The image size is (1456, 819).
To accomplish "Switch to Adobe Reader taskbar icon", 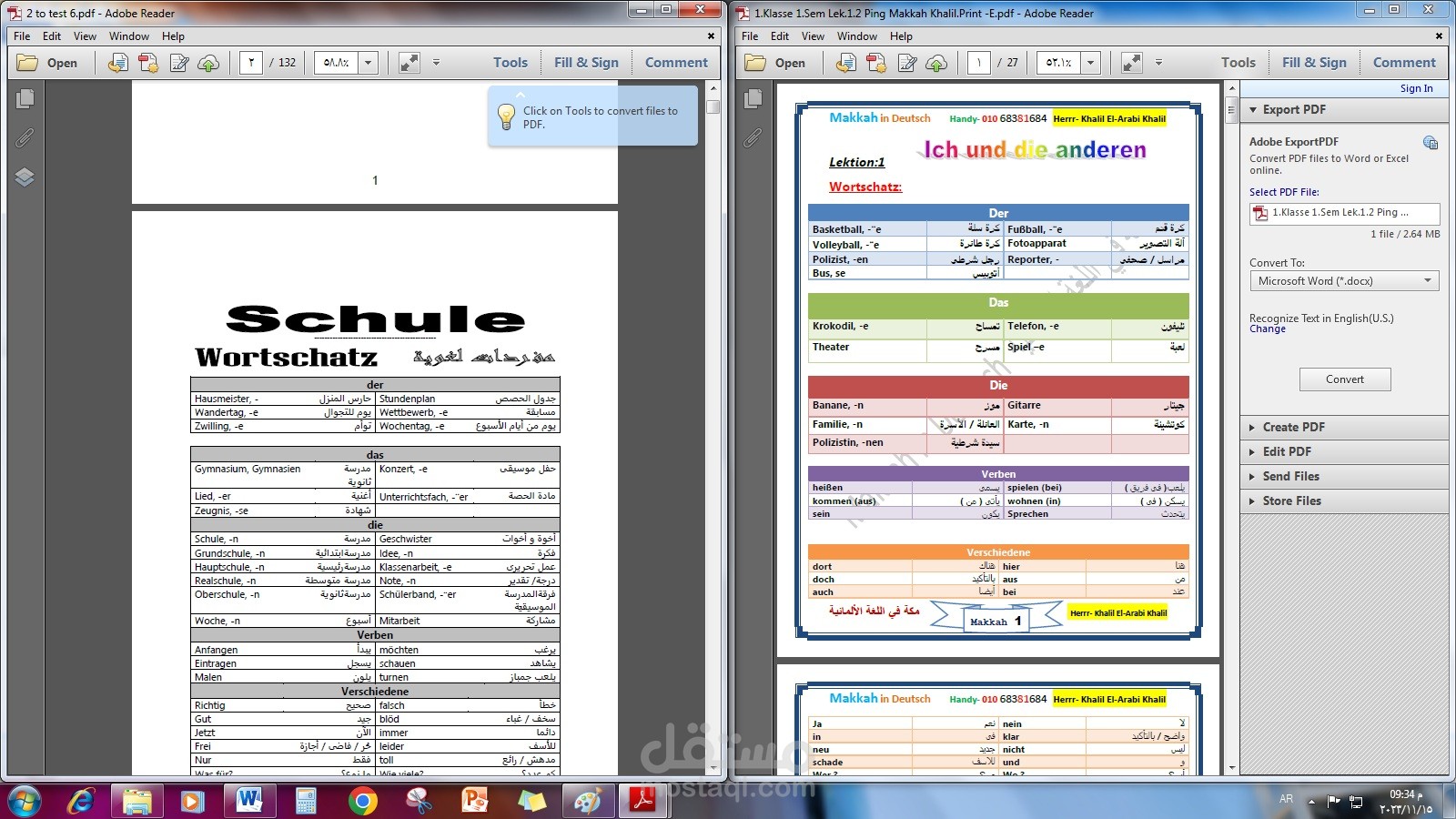I will (x=643, y=801).
